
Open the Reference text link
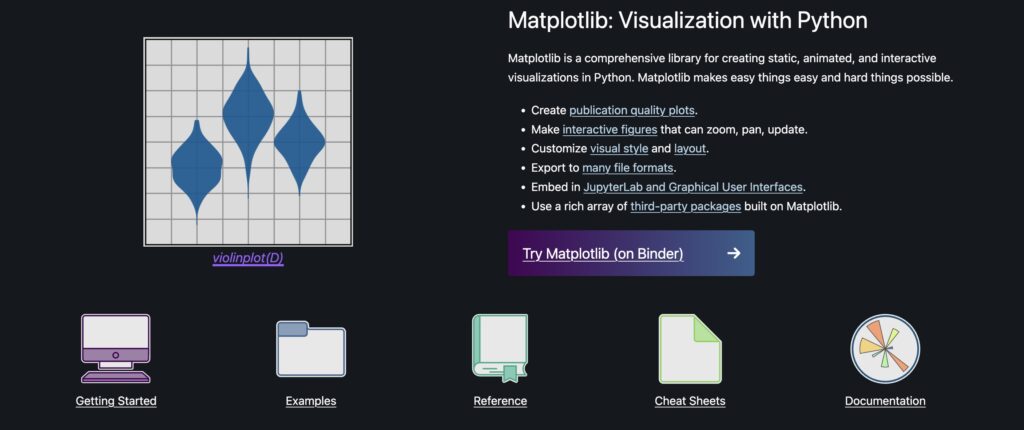point(500,401)
